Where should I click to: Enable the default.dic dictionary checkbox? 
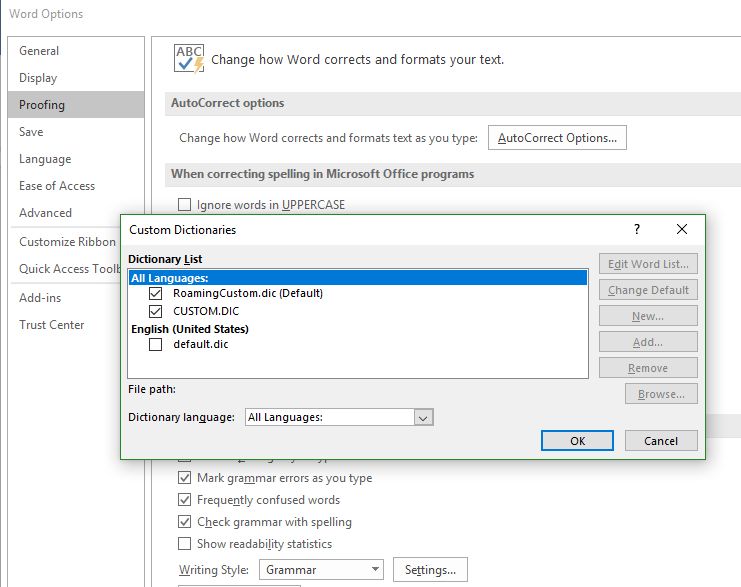155,345
